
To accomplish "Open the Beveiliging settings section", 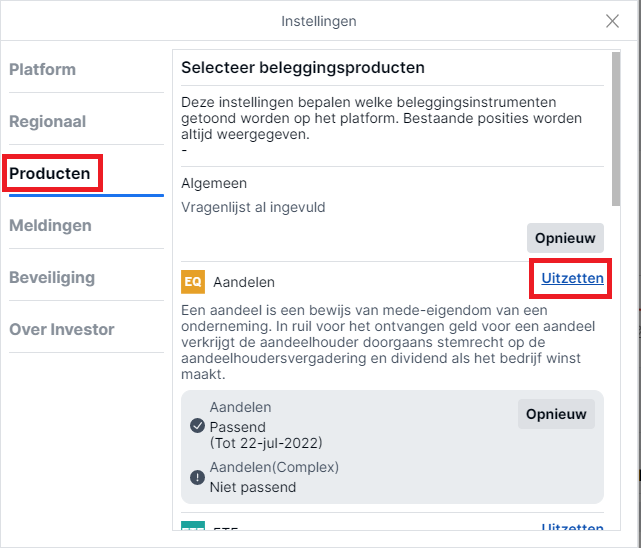I will tap(52, 277).
